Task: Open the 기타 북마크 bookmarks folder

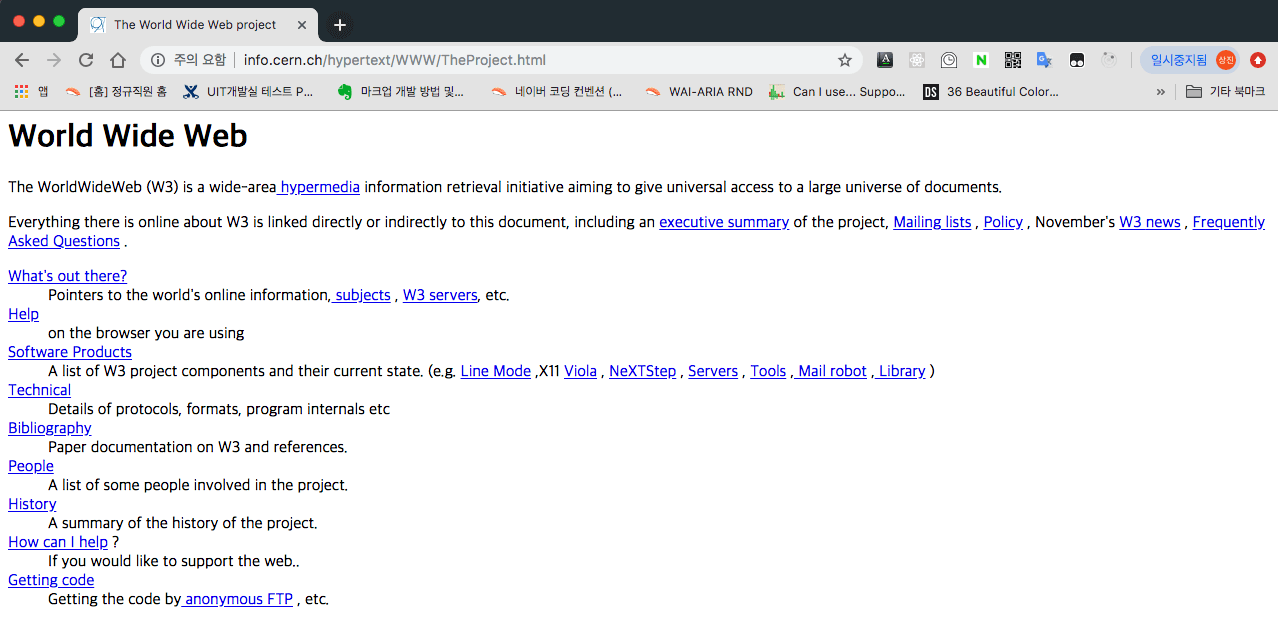Action: [1225, 91]
